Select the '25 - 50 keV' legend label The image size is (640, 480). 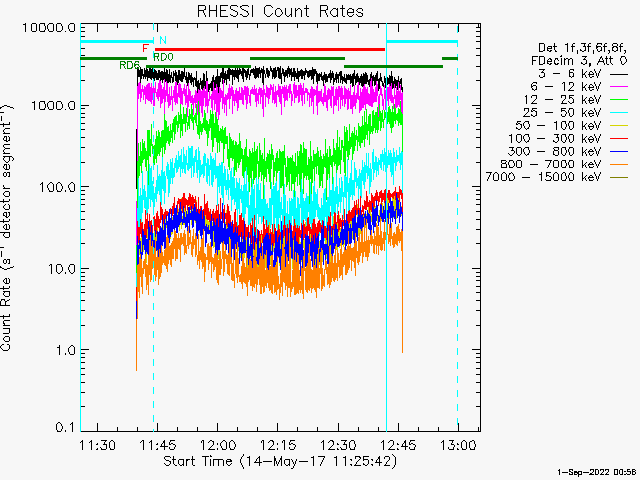pyautogui.click(x=562, y=113)
